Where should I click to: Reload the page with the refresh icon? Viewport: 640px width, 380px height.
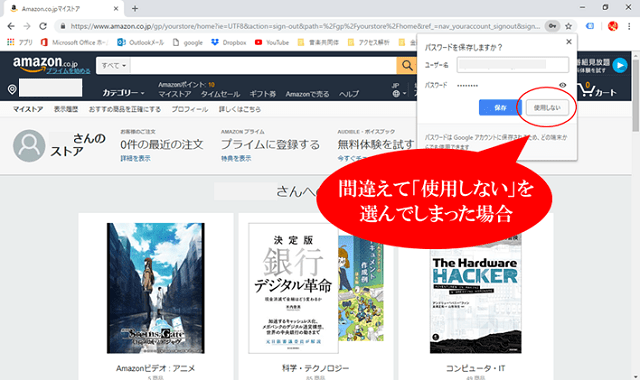(x=43, y=26)
